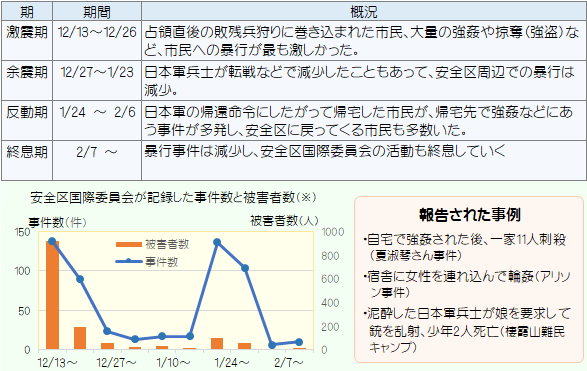
Task: Select the 反動期 cell
Action: pos(27,120)
